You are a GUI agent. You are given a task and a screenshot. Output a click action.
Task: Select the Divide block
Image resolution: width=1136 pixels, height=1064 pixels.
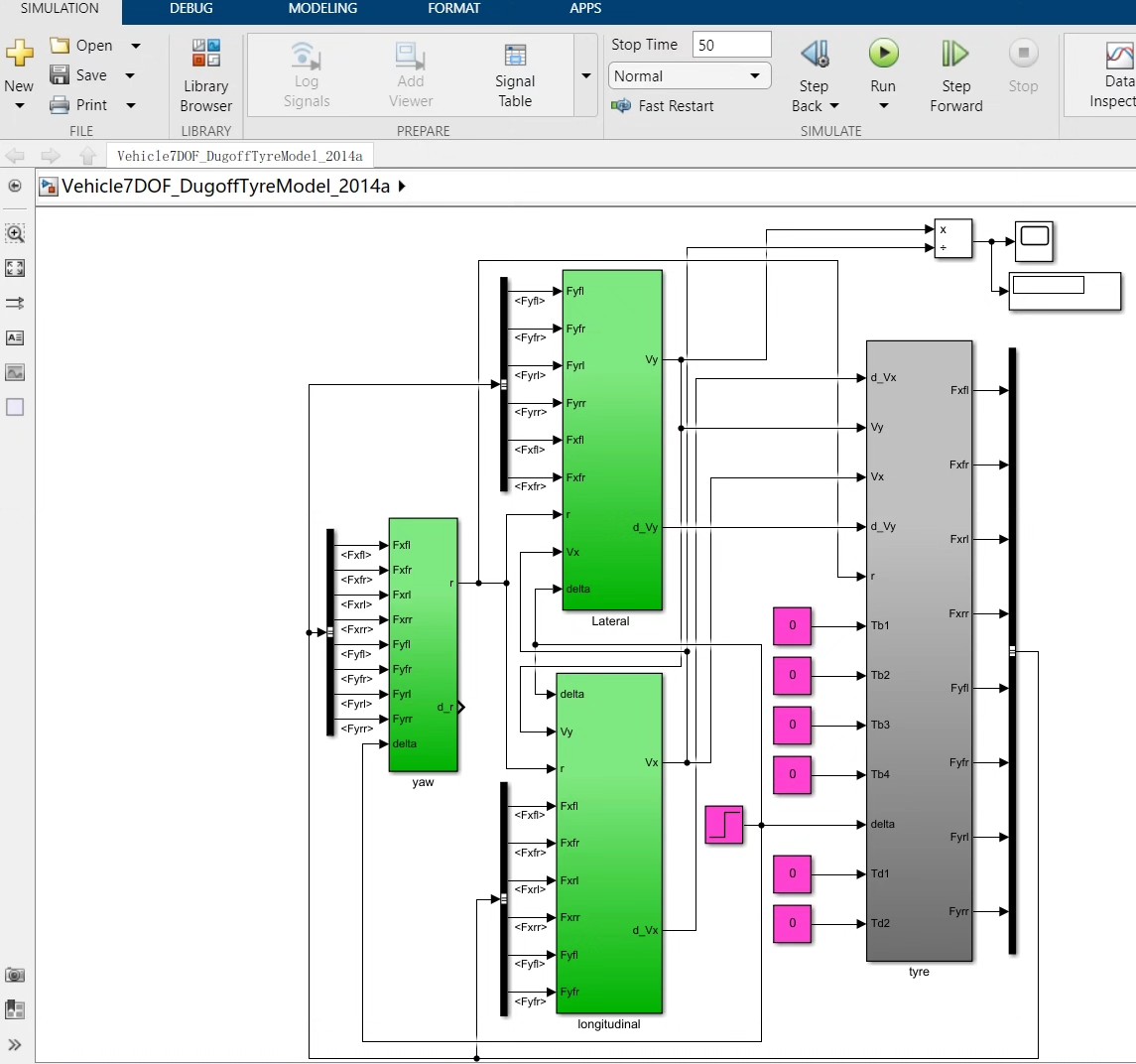(x=952, y=238)
